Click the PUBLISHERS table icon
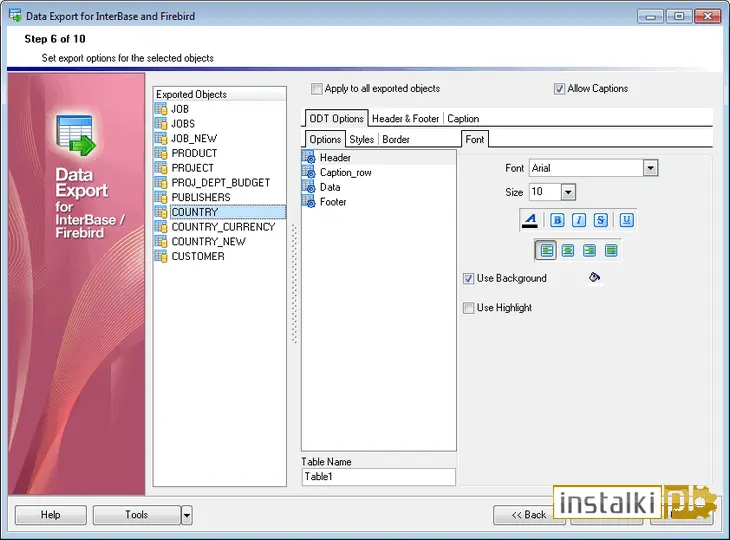This screenshot has width=730, height=540. coord(161,197)
